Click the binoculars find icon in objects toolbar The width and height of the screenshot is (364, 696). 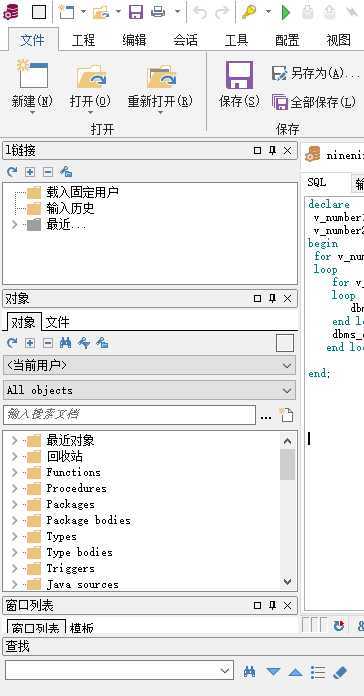pos(66,343)
